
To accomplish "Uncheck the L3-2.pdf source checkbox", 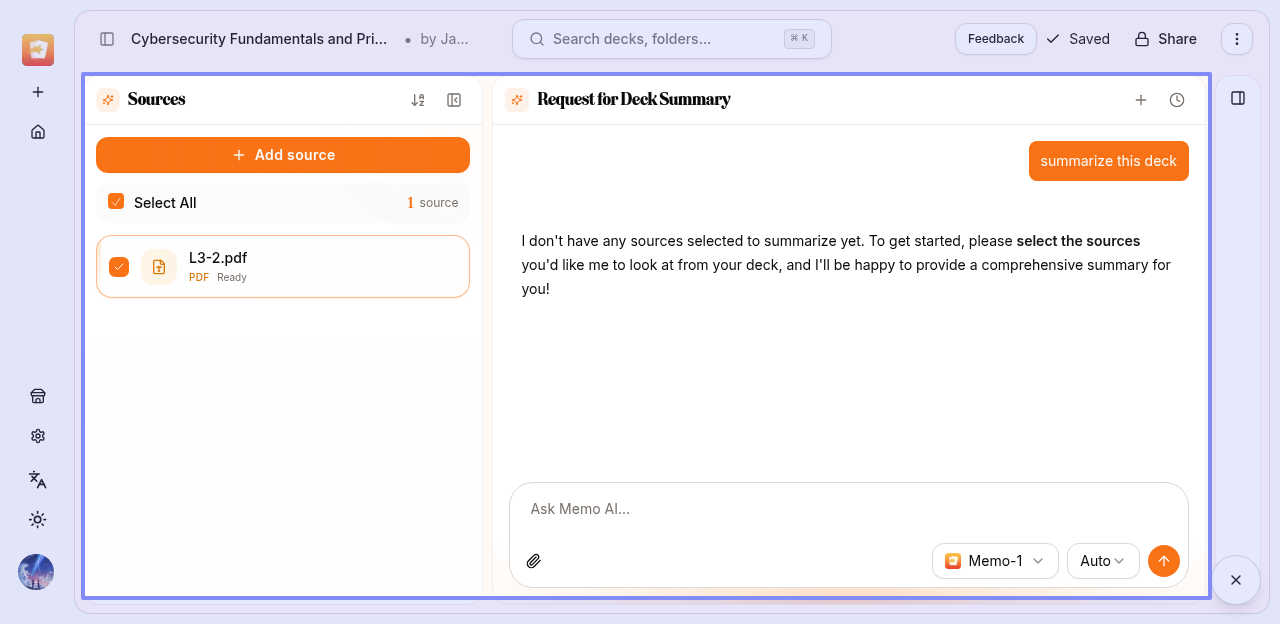I will (x=119, y=267).
